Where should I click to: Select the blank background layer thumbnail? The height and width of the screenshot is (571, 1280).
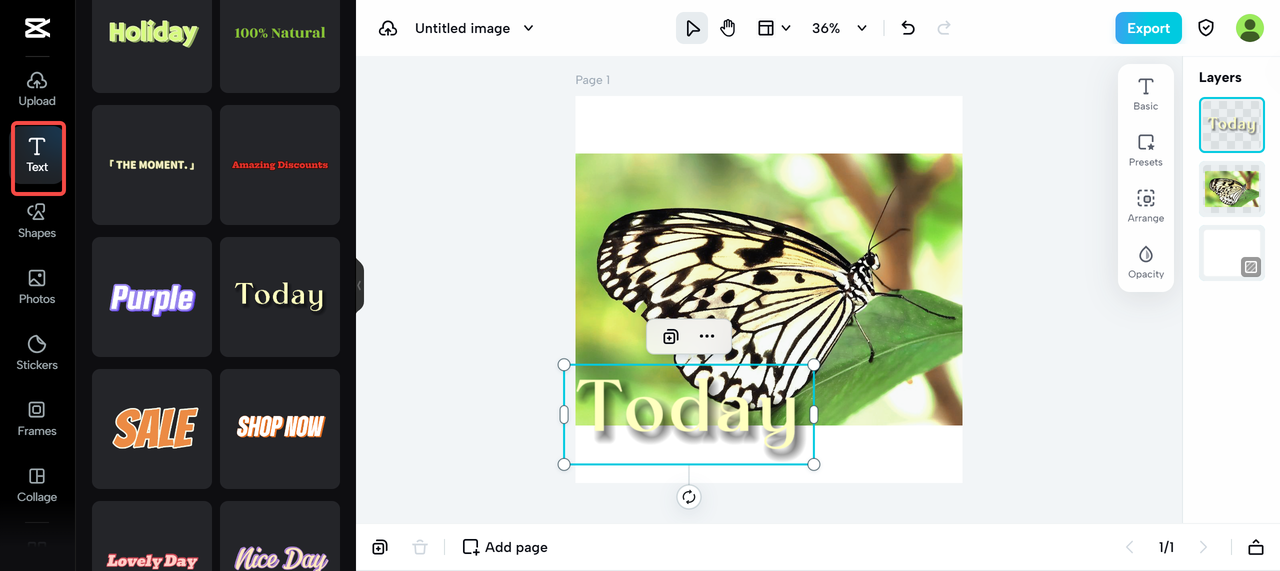pos(1232,253)
